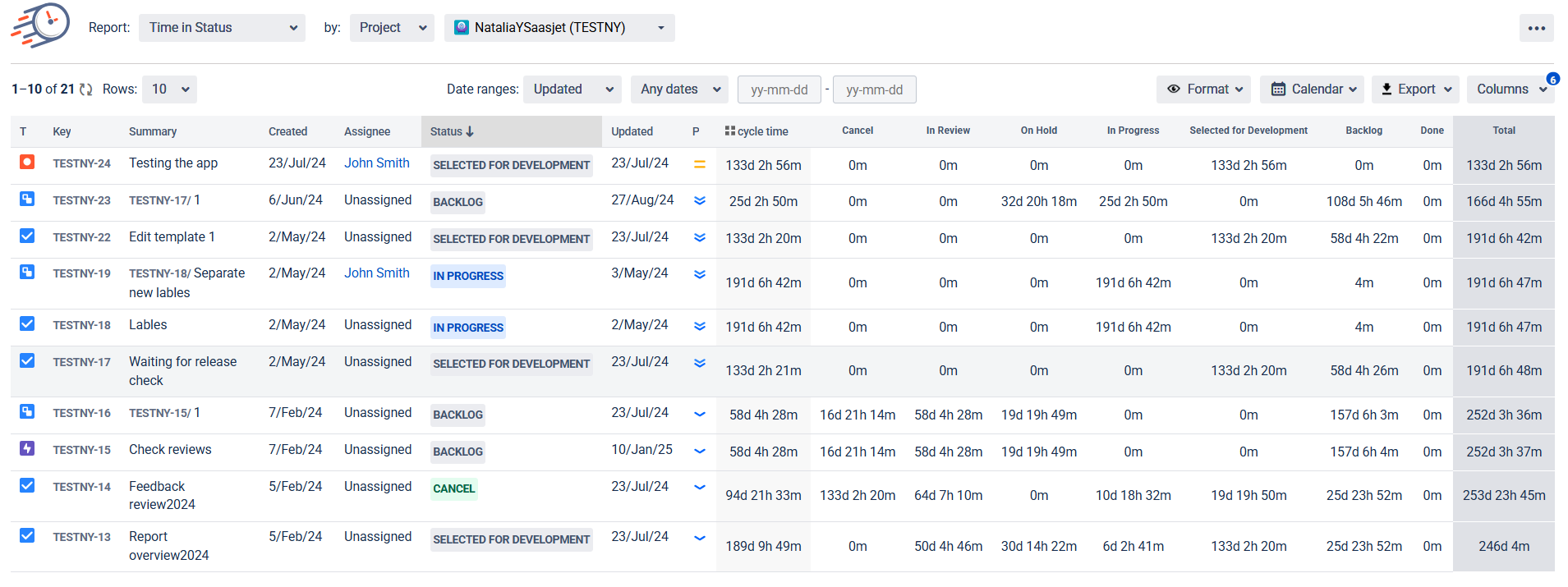This screenshot has width=1568, height=587.
Task: Open the three-dots more options menu
Action: 1536,28
